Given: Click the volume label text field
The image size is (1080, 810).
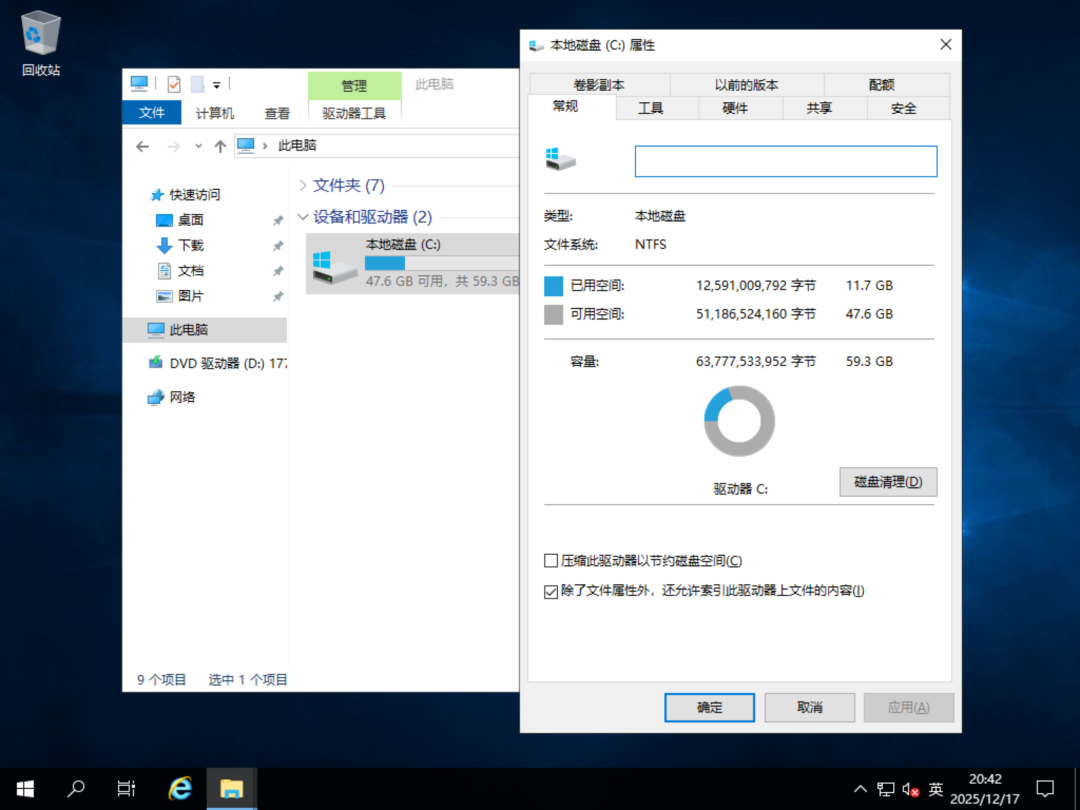Looking at the screenshot, I should [x=785, y=161].
